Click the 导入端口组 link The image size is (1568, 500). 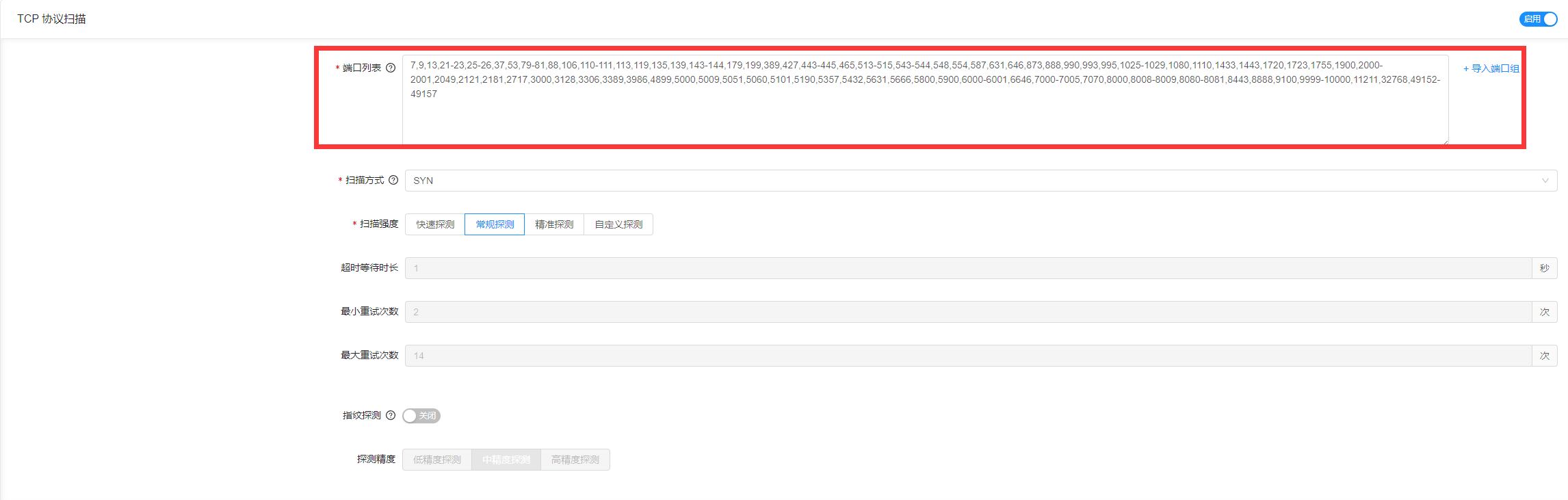pyautogui.click(x=1491, y=68)
